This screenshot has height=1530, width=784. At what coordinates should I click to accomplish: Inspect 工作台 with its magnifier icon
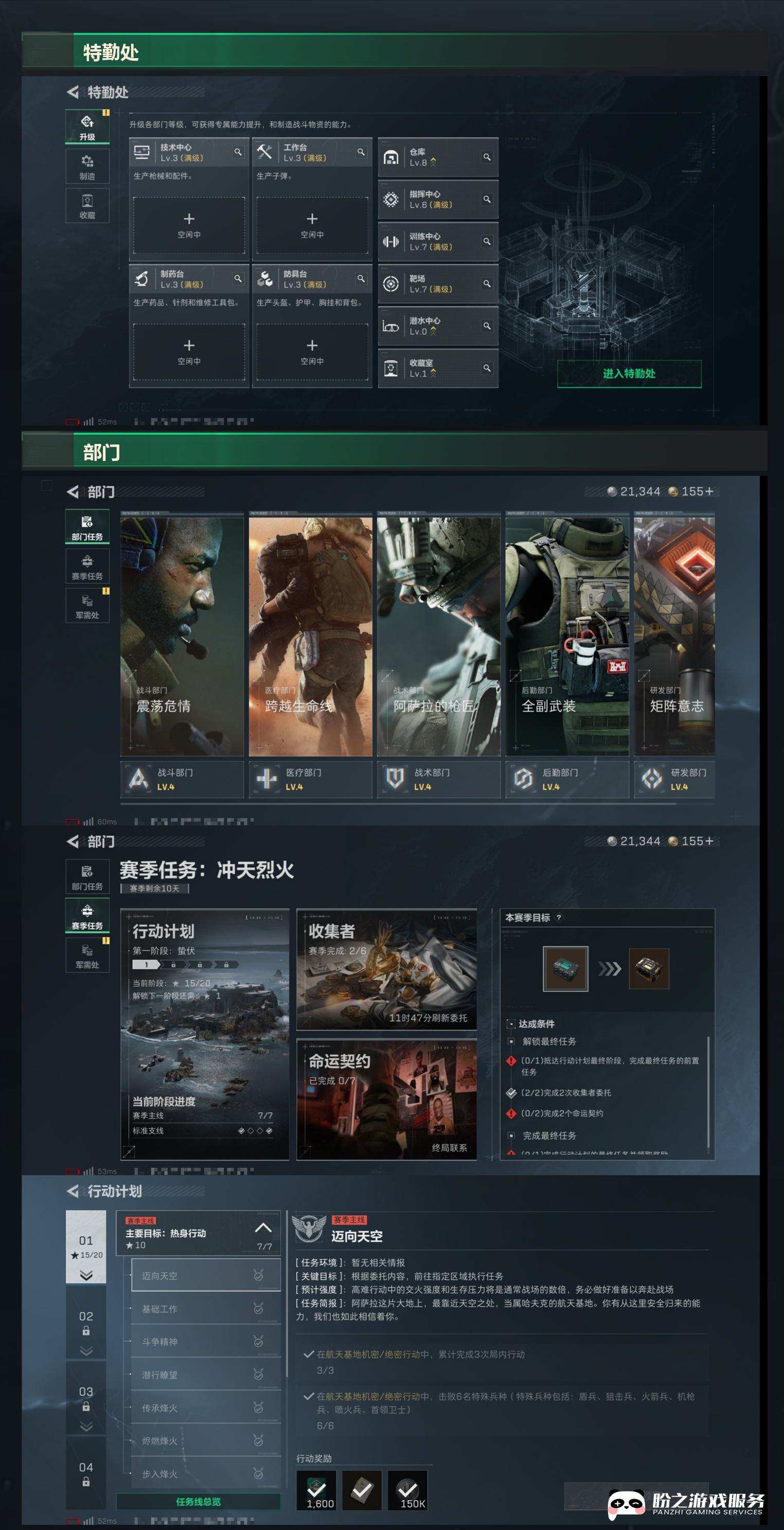tap(361, 152)
